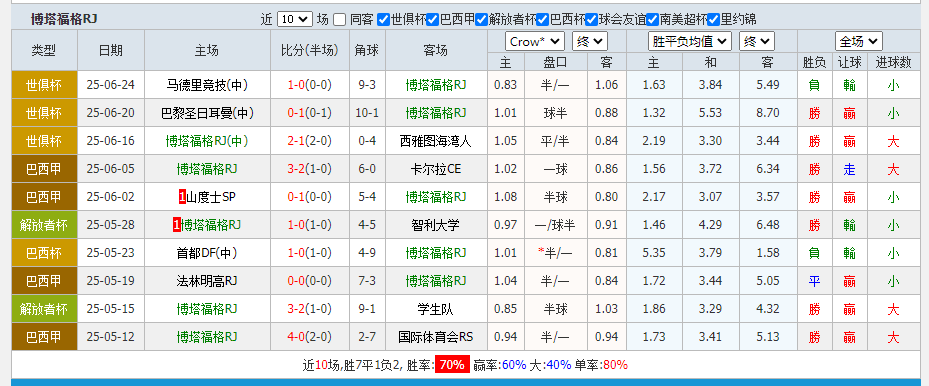
Task: Uncheck the 南美超杯 filter checkbox
Action: click(x=653, y=20)
